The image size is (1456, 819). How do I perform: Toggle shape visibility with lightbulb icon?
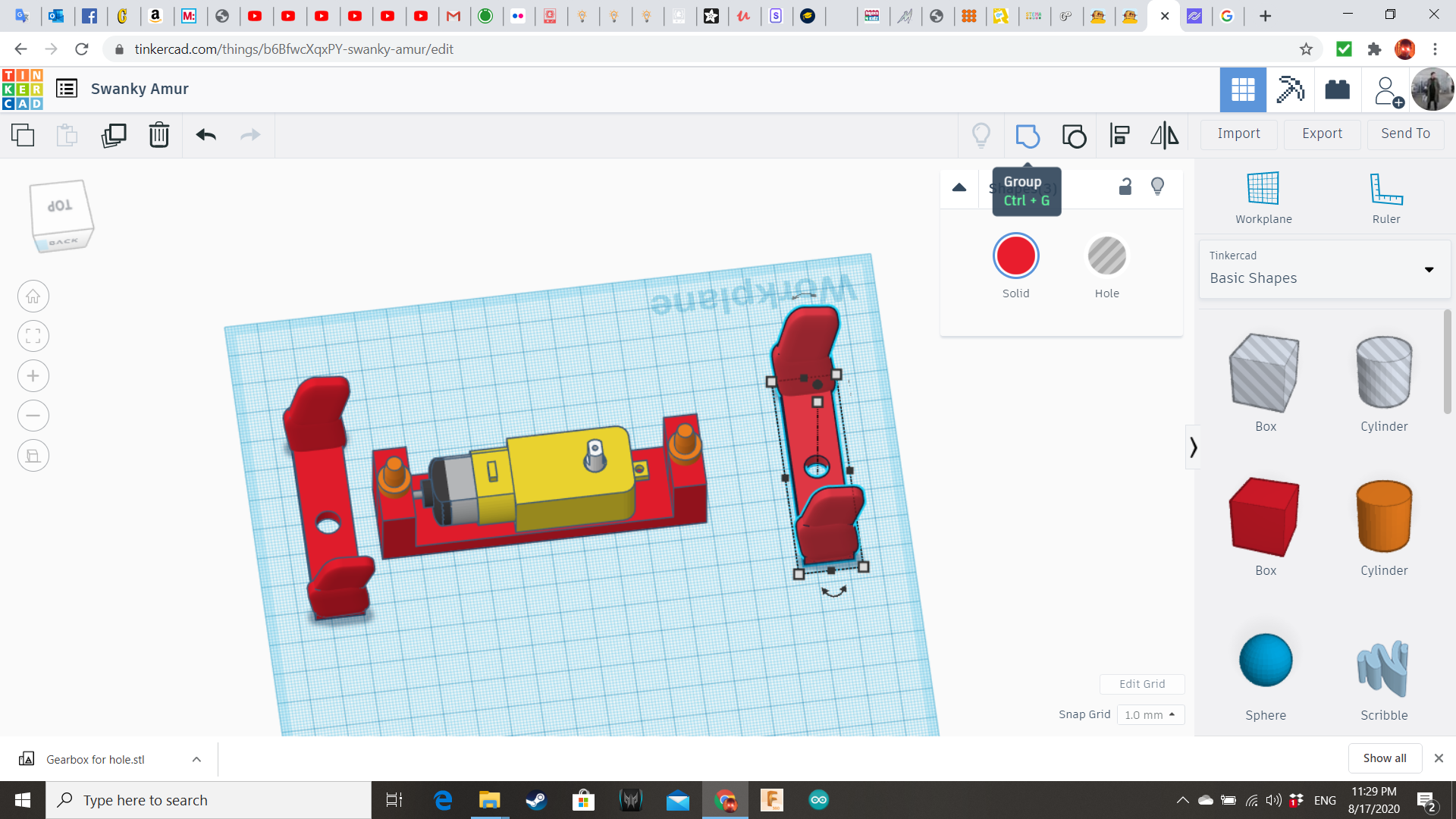[x=1156, y=186]
